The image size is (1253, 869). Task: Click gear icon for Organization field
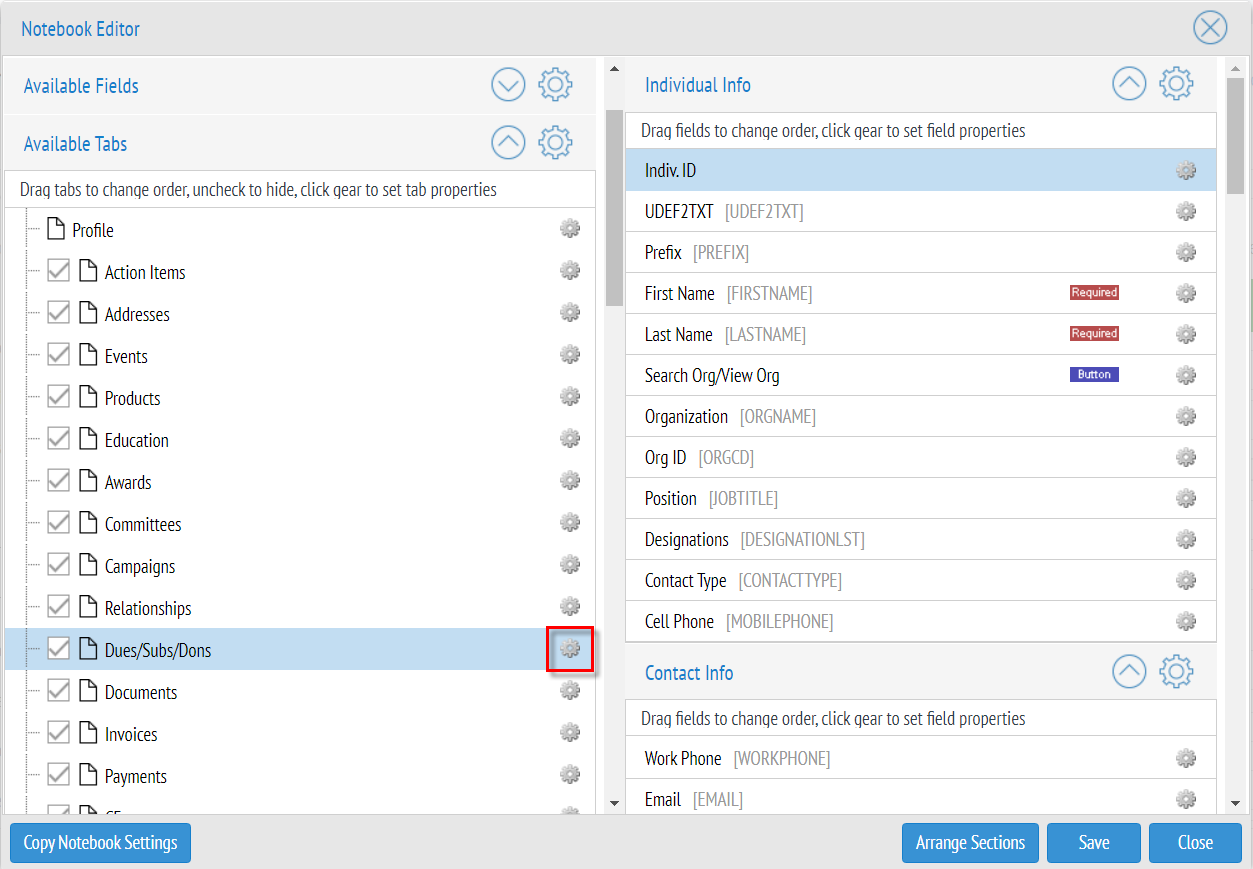pyautogui.click(x=1186, y=417)
